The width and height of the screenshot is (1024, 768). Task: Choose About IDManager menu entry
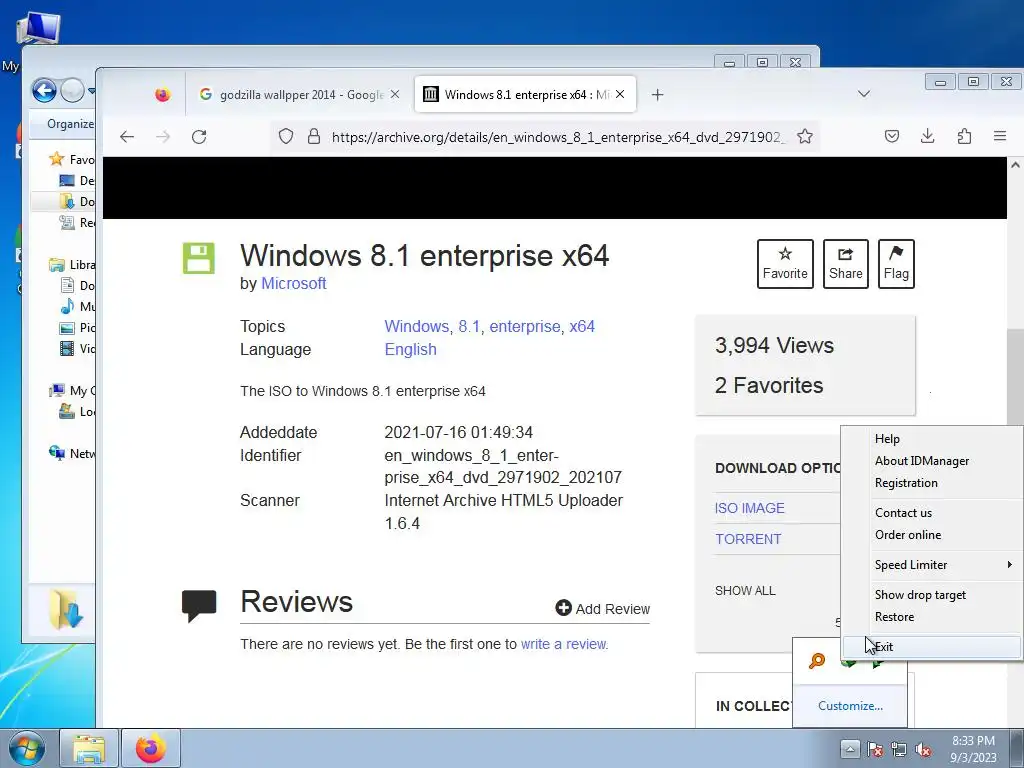click(933, 461)
